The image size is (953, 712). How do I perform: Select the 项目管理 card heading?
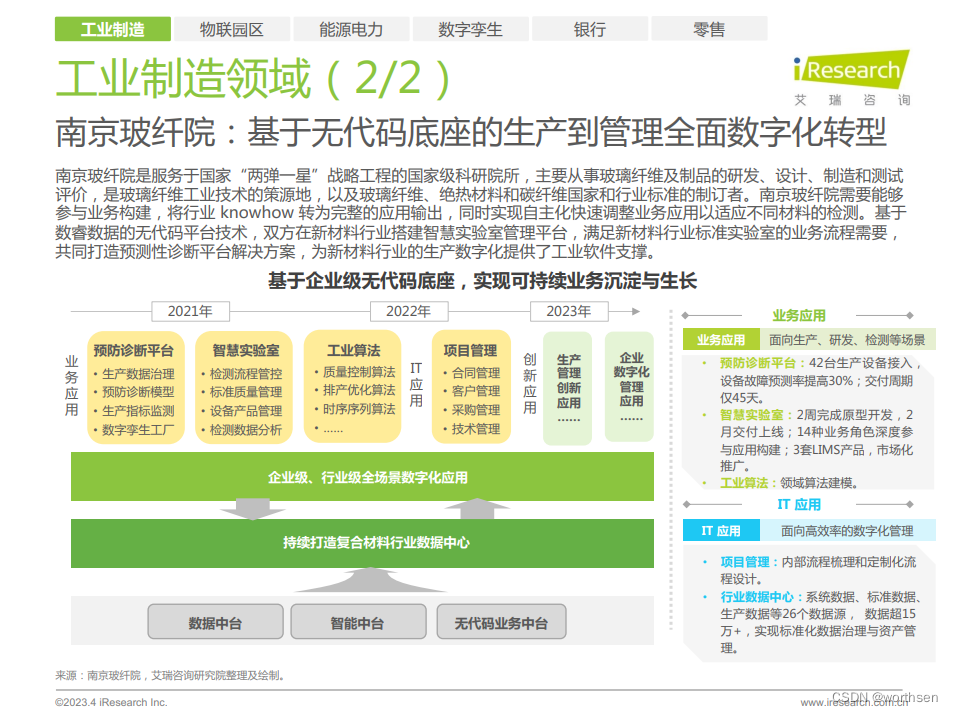(470, 351)
